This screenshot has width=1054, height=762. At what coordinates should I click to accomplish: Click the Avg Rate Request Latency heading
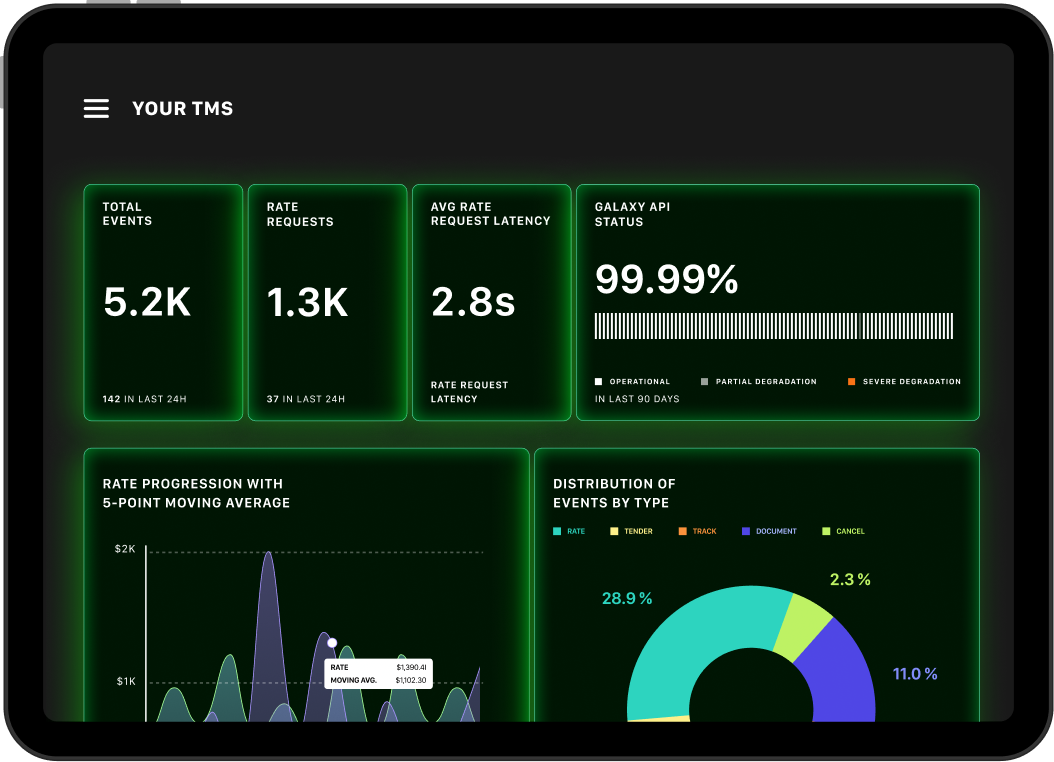pyautogui.click(x=490, y=214)
